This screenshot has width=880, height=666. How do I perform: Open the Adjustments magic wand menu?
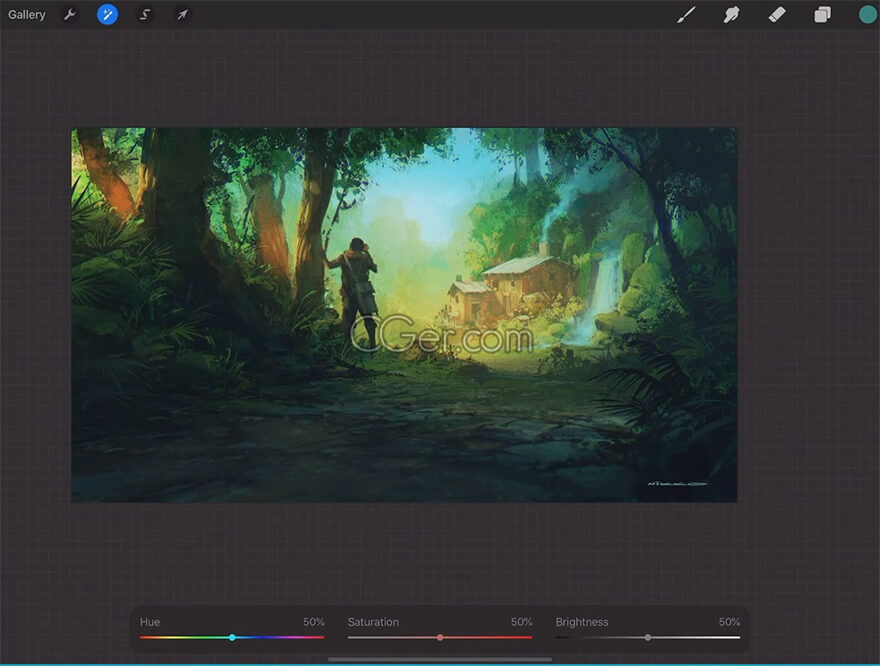[107, 15]
